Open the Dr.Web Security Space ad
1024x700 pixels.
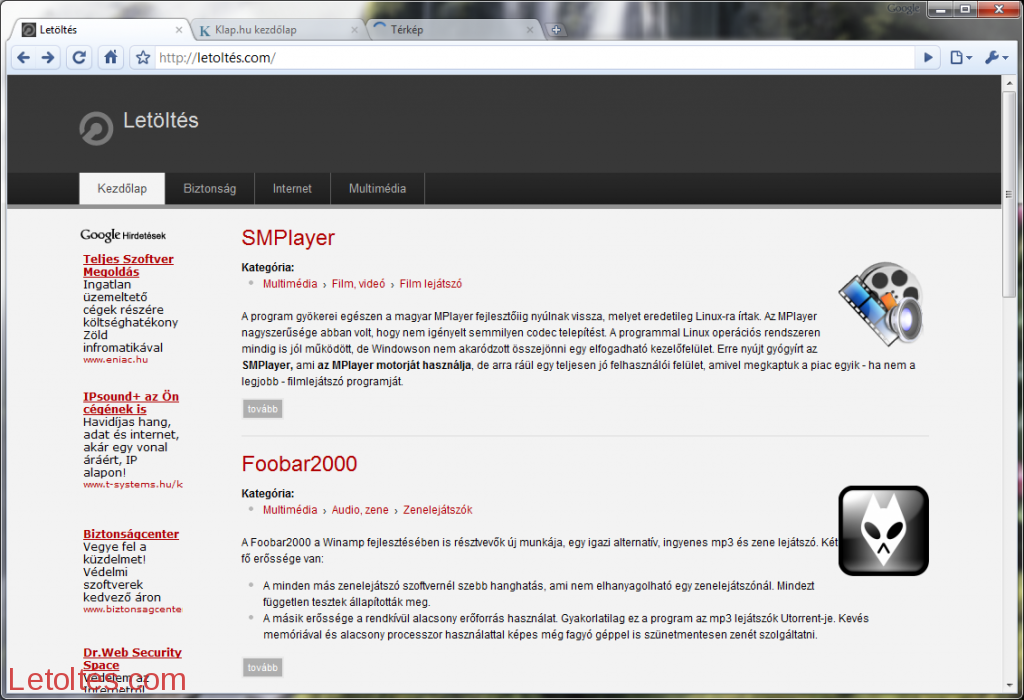tap(132, 659)
